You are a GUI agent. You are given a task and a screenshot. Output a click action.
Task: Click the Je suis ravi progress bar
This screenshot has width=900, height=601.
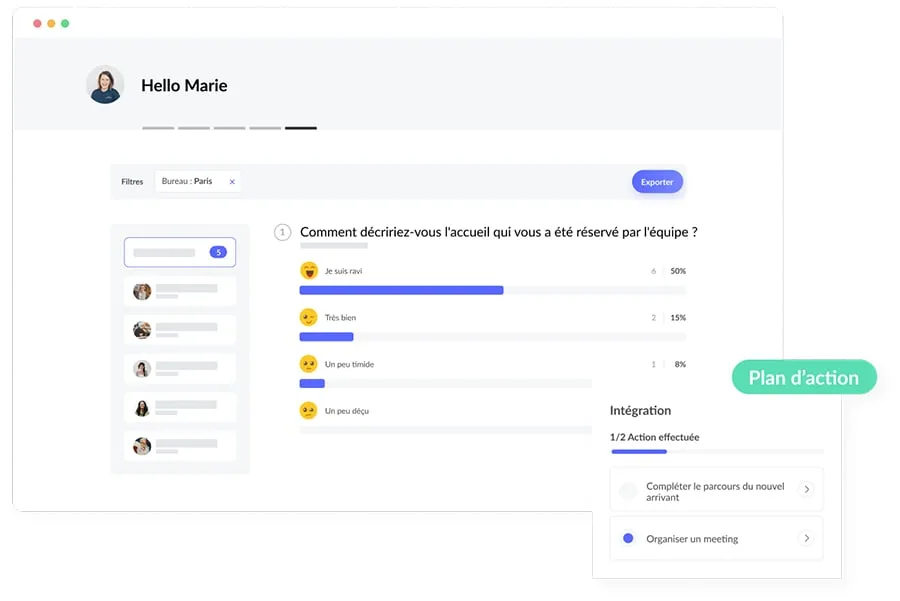click(492, 290)
